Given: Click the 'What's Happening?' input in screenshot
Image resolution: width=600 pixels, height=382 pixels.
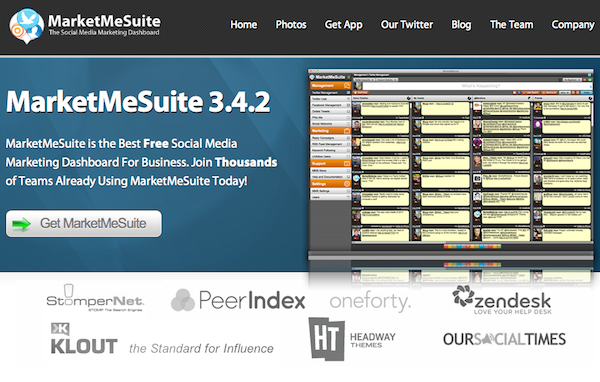Looking at the screenshot, I should pos(477,86).
